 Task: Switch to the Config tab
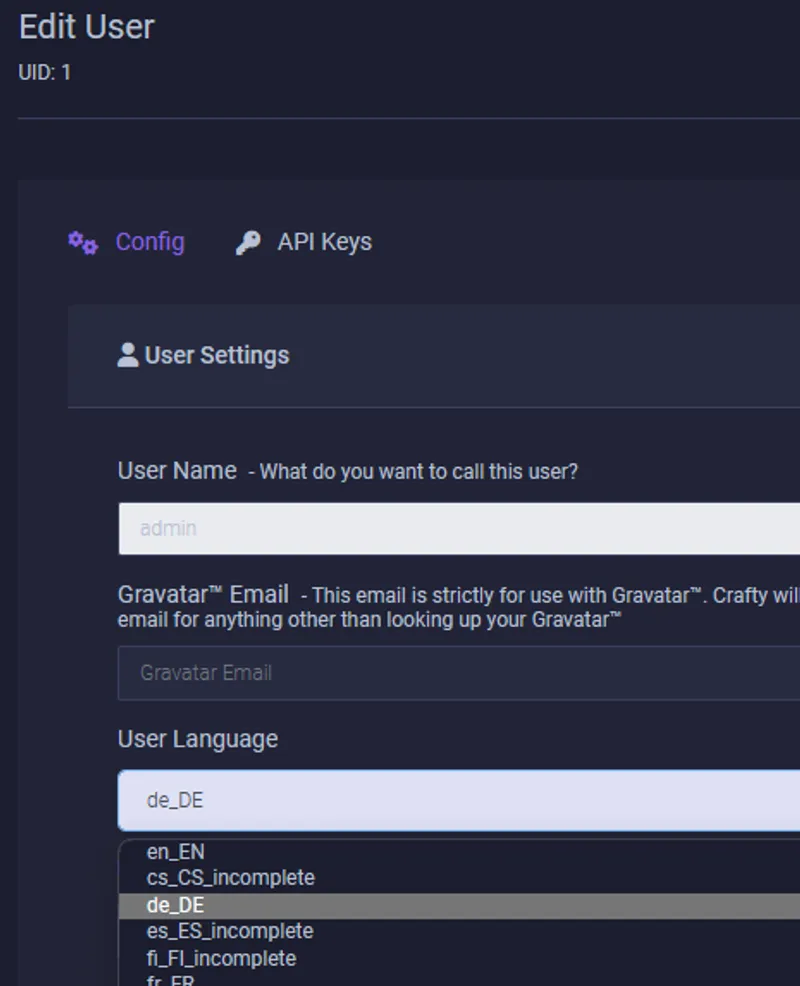149,242
